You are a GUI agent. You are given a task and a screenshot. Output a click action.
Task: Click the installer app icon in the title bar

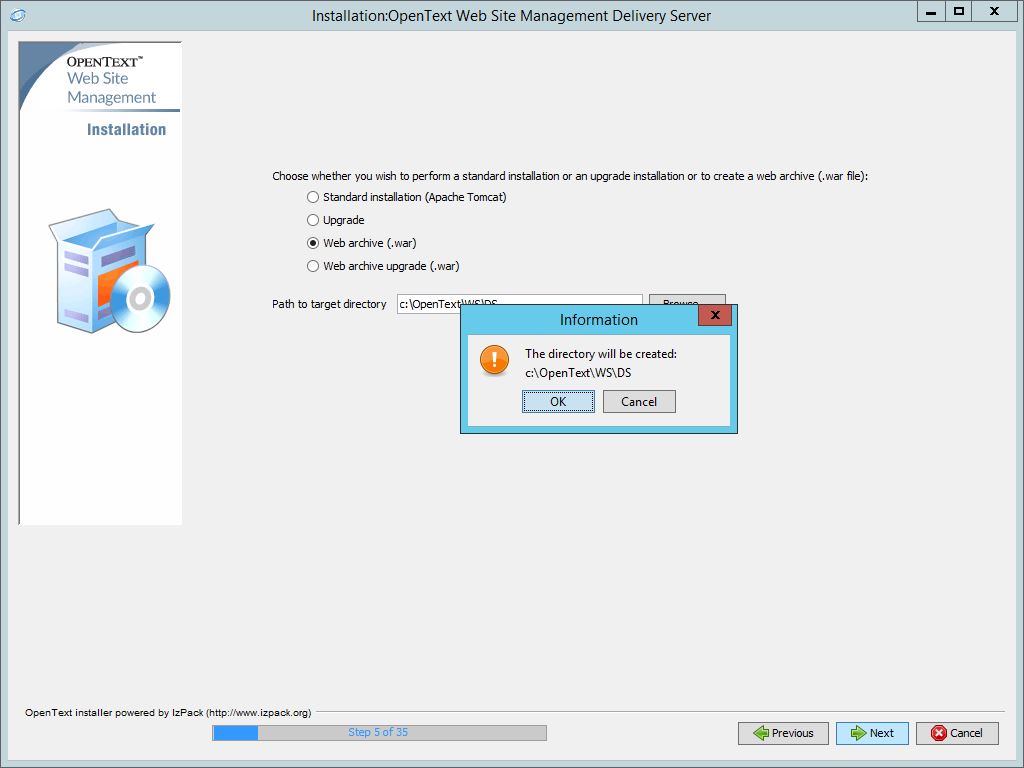pyautogui.click(x=18, y=15)
